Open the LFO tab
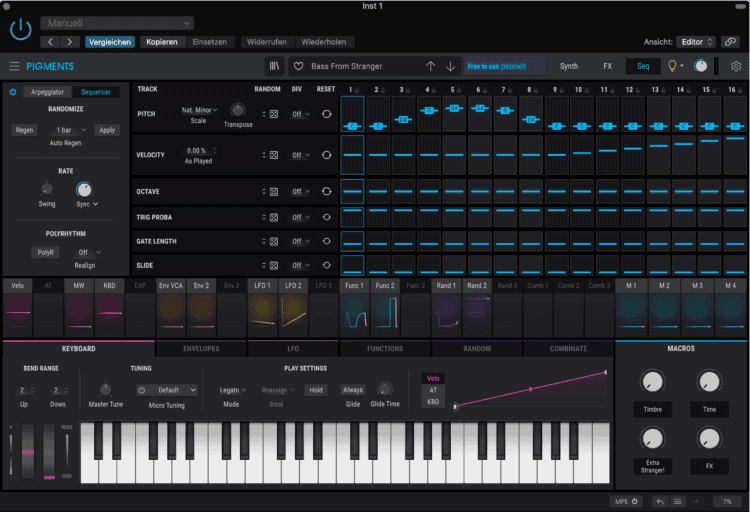 [x=293, y=348]
